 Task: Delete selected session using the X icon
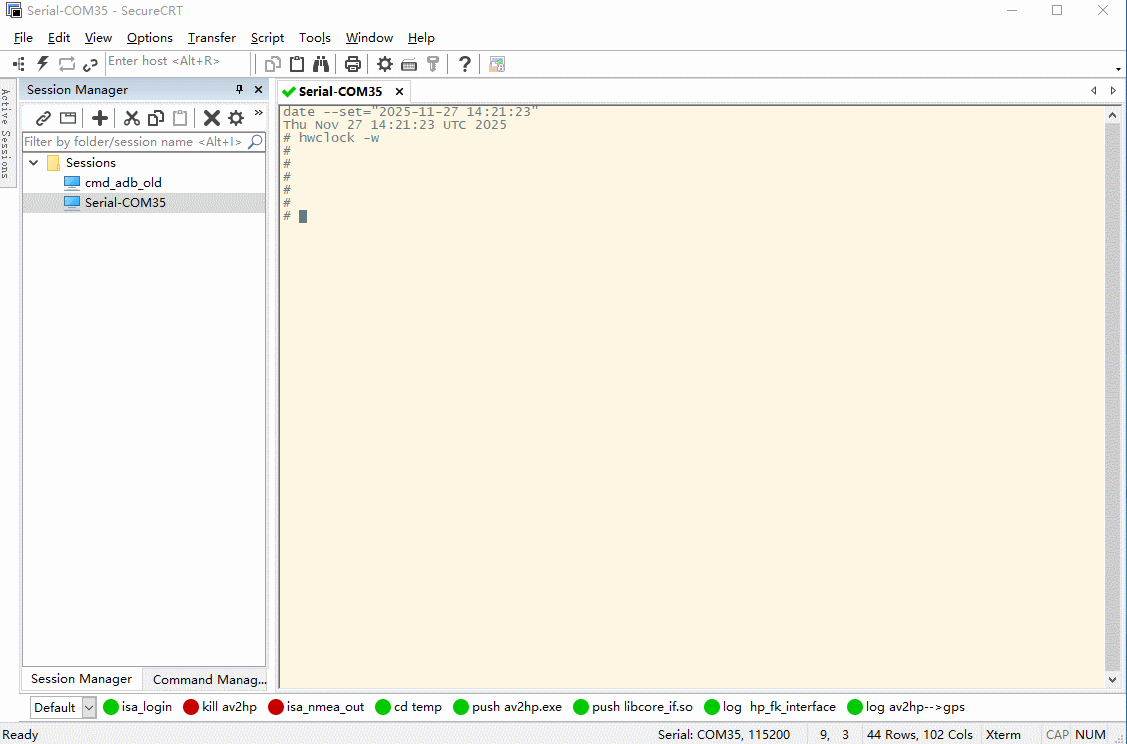211,117
